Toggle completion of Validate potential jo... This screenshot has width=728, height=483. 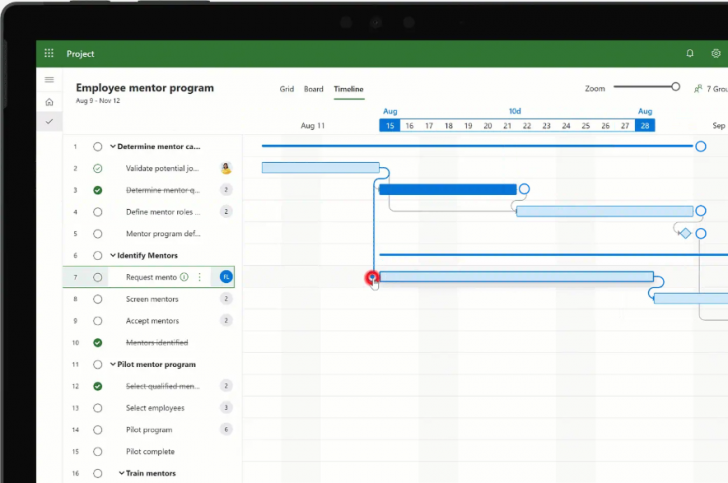pyautogui.click(x=98, y=169)
